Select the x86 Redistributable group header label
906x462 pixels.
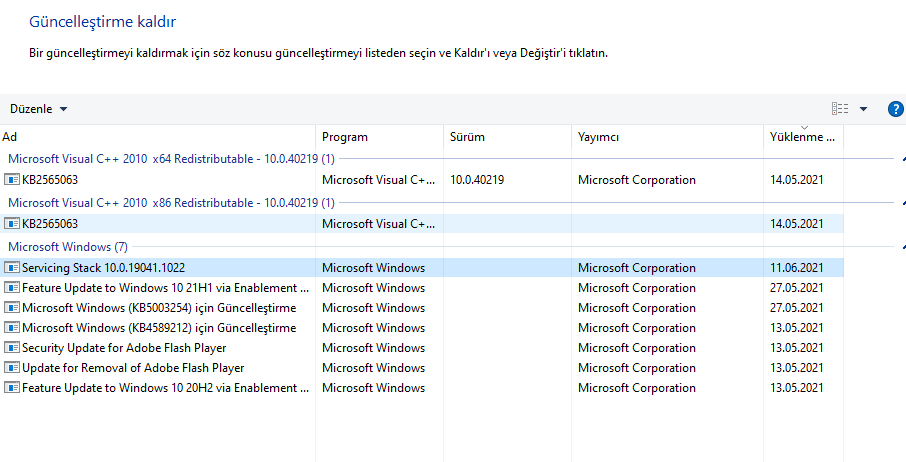(172, 203)
